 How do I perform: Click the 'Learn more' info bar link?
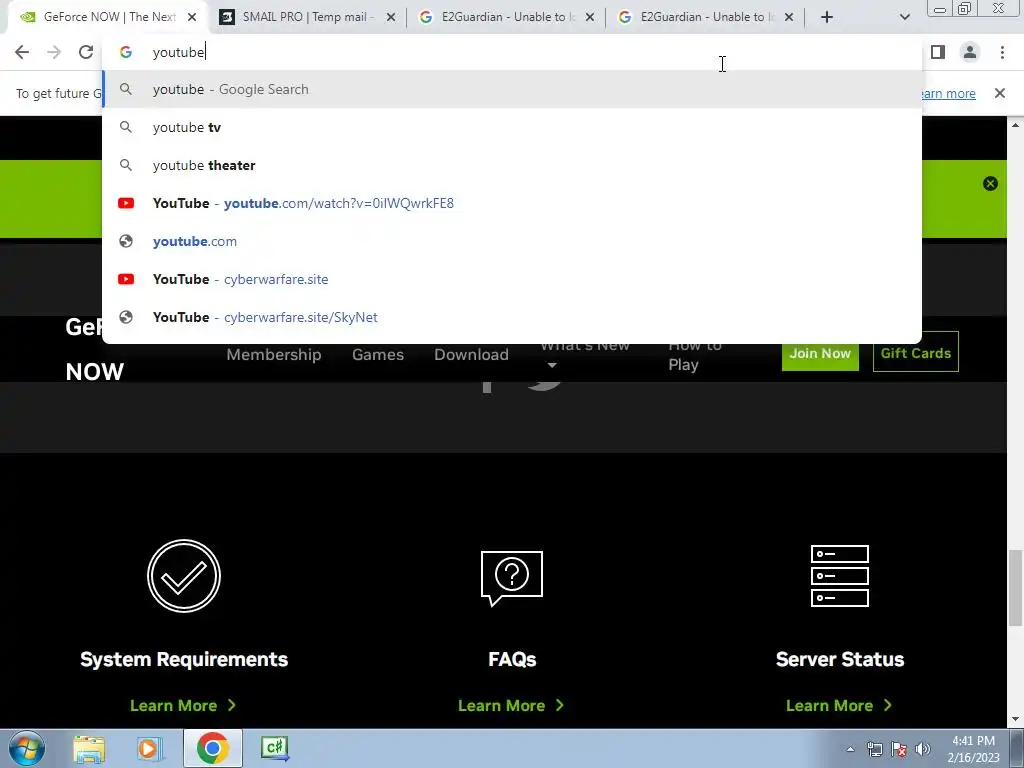click(948, 93)
